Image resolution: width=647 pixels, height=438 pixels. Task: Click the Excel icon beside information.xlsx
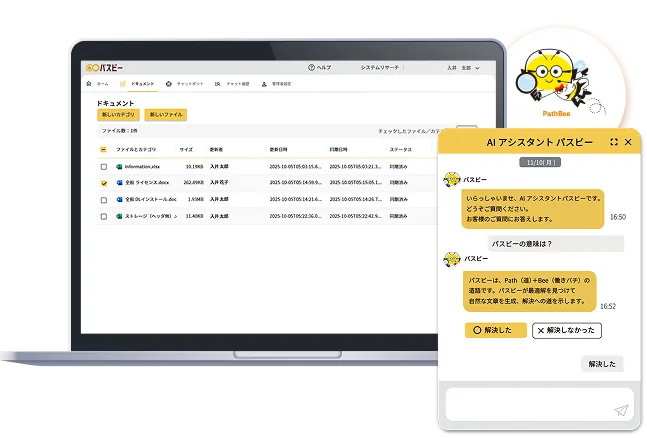(119, 167)
